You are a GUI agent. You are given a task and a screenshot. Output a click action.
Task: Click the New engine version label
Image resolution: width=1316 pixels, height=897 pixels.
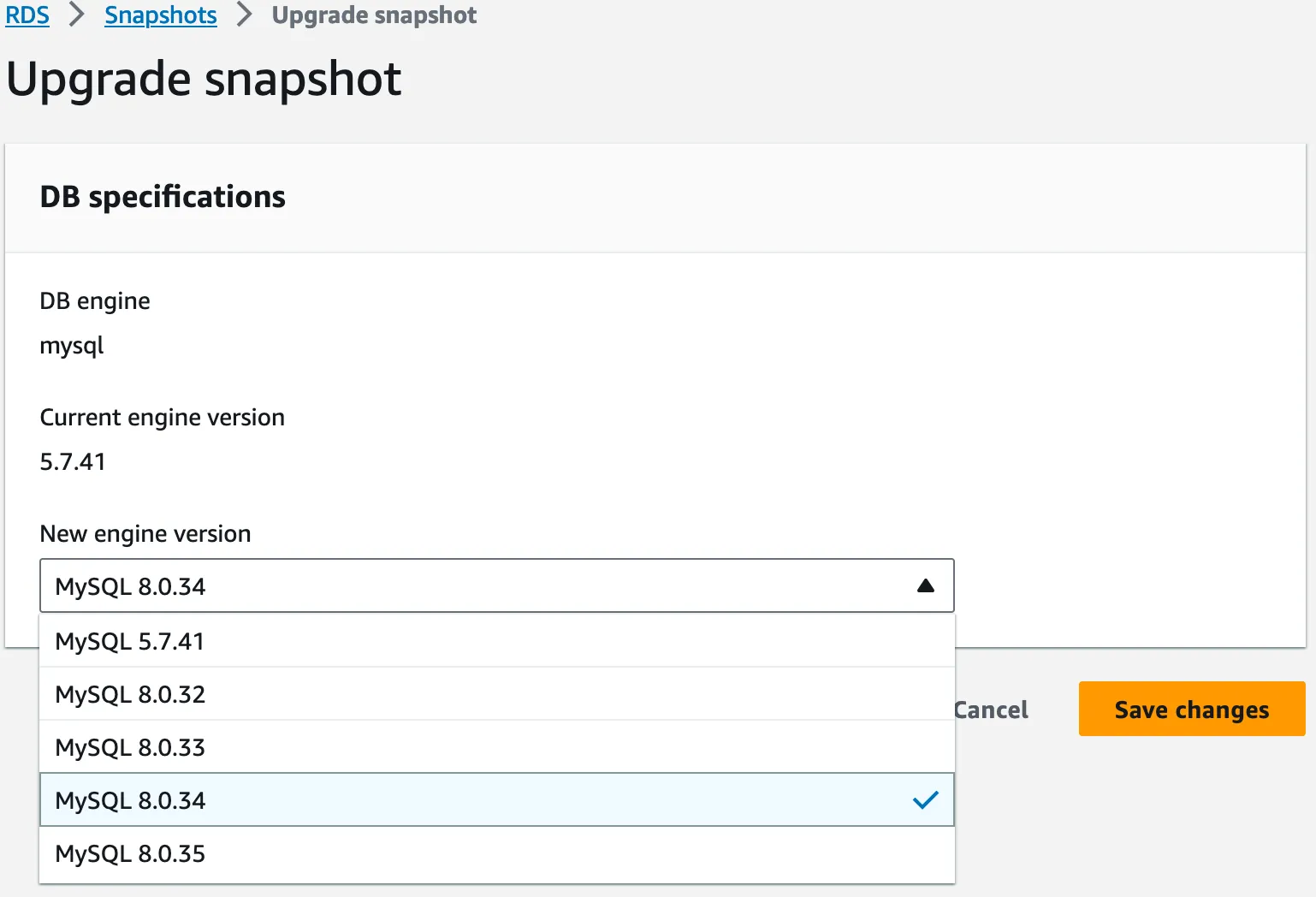145,533
